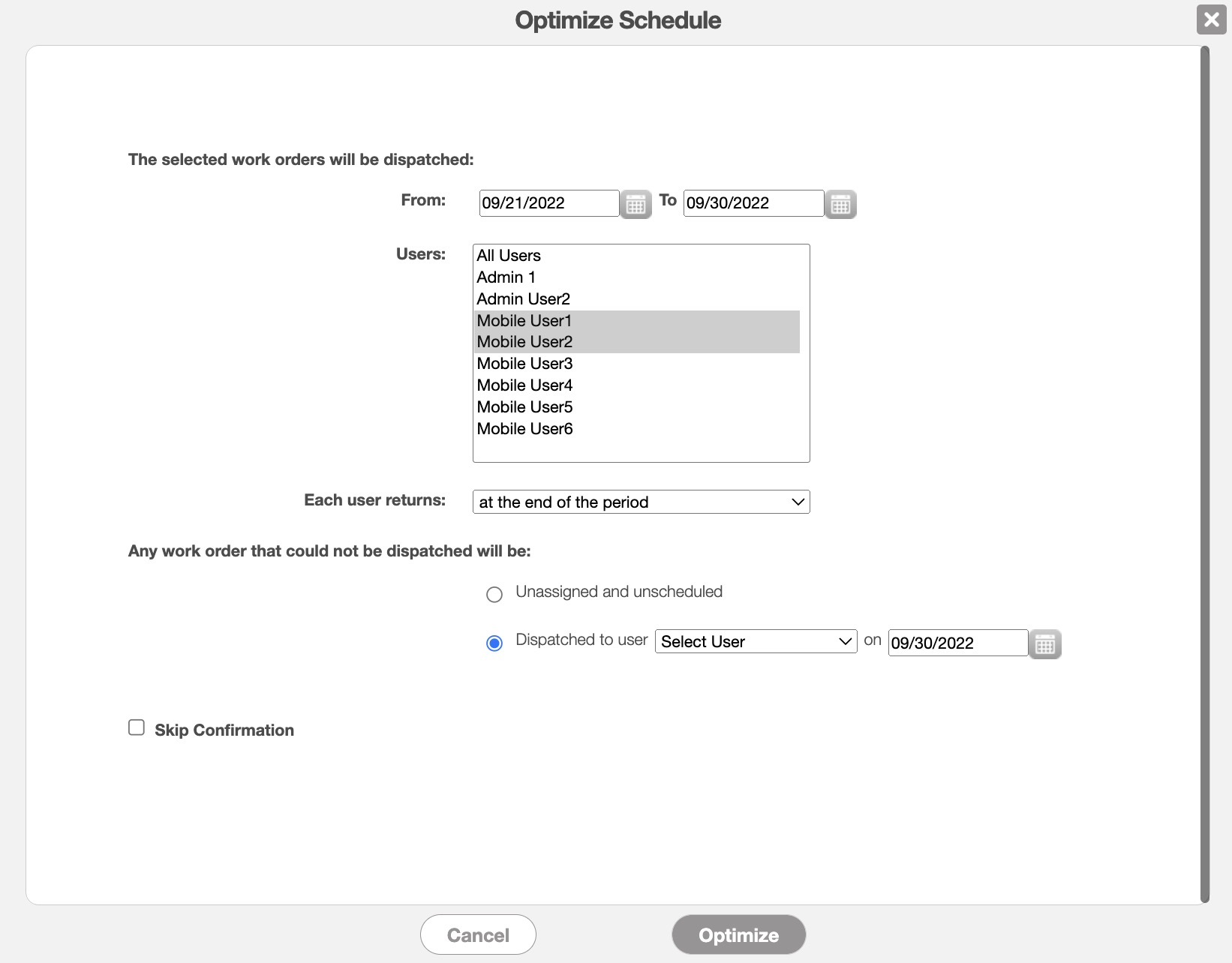Click the dialog's vertical scrollbar
This screenshot has height=963, width=1232.
pyautogui.click(x=1205, y=474)
